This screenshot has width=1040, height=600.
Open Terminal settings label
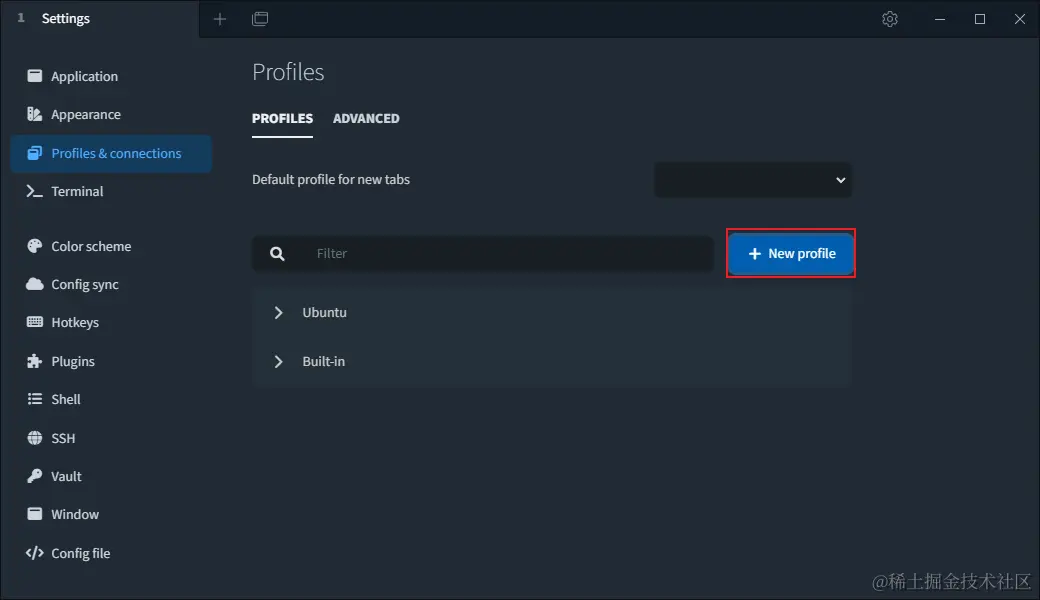pos(78,191)
